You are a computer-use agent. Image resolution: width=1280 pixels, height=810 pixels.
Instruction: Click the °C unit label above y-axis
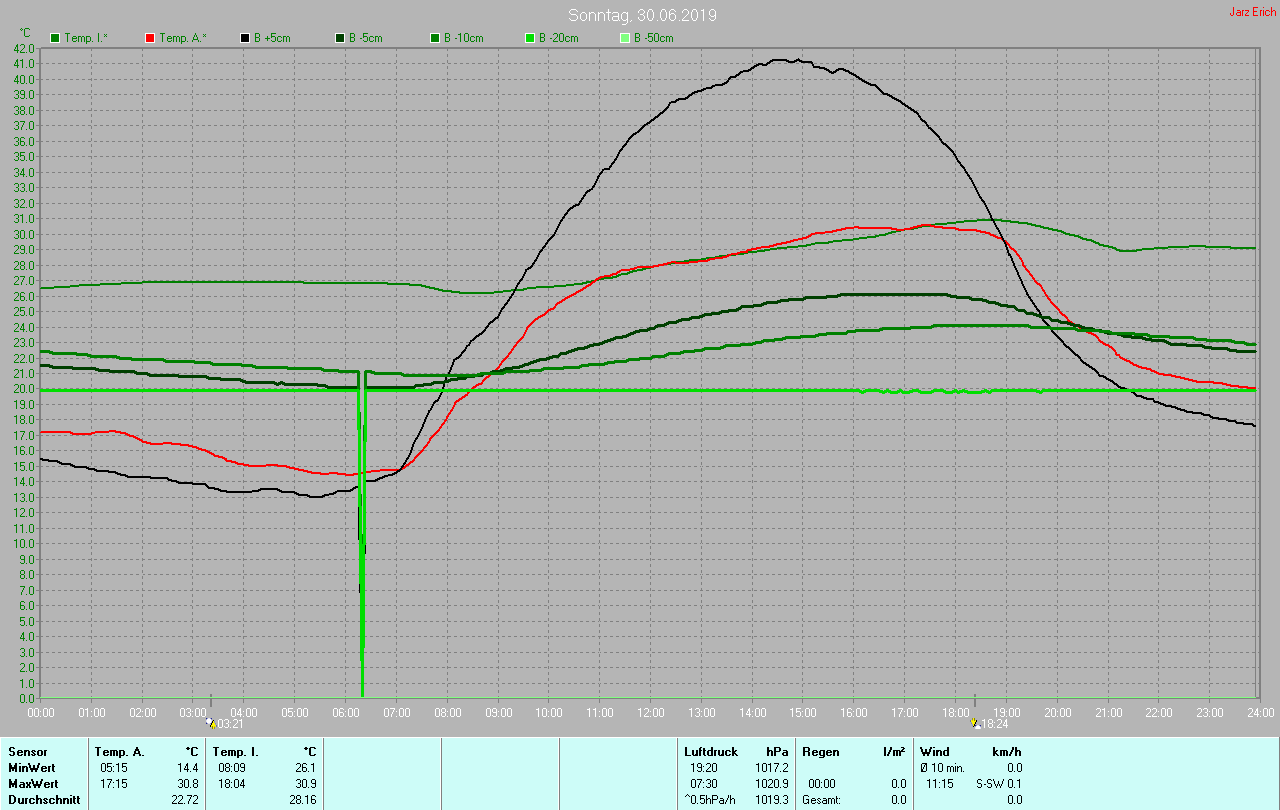pos(26,33)
